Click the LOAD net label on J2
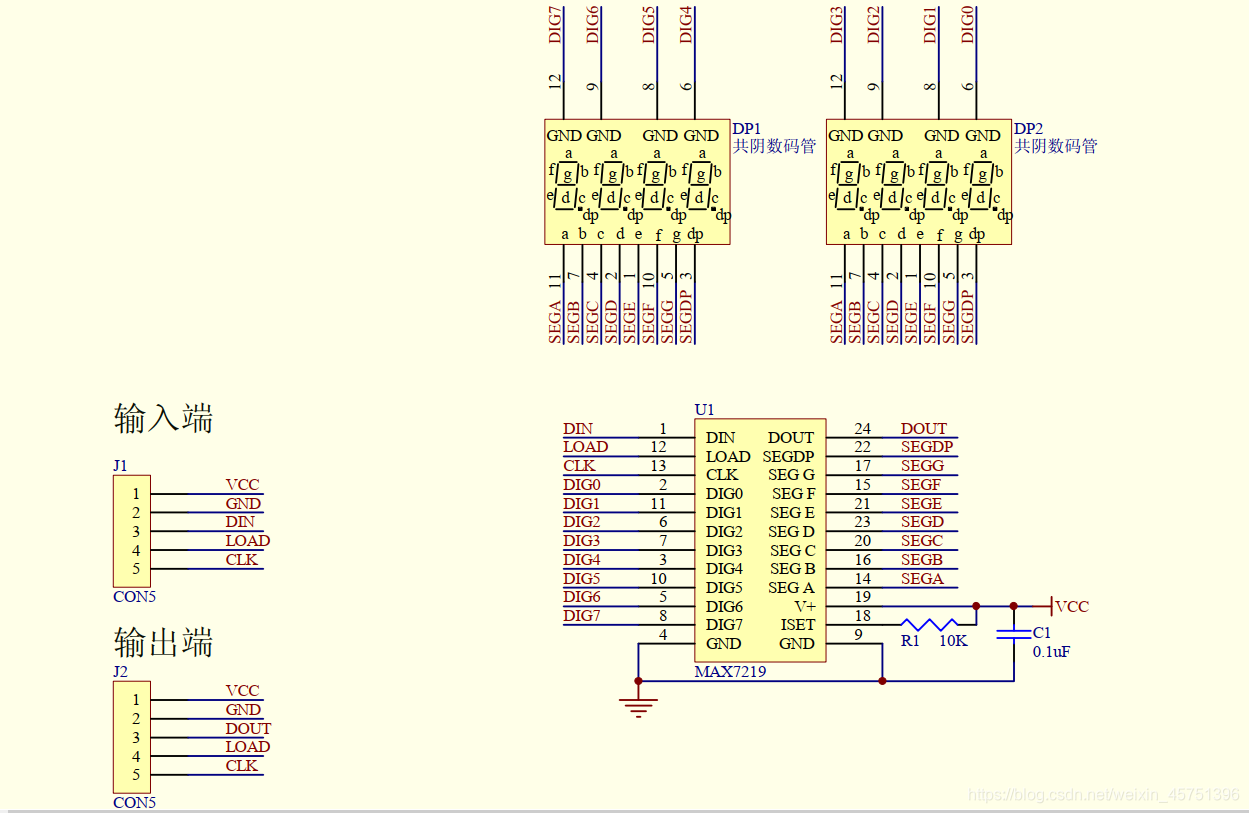Screen dimensions: 1249x813 pyautogui.click(x=247, y=747)
